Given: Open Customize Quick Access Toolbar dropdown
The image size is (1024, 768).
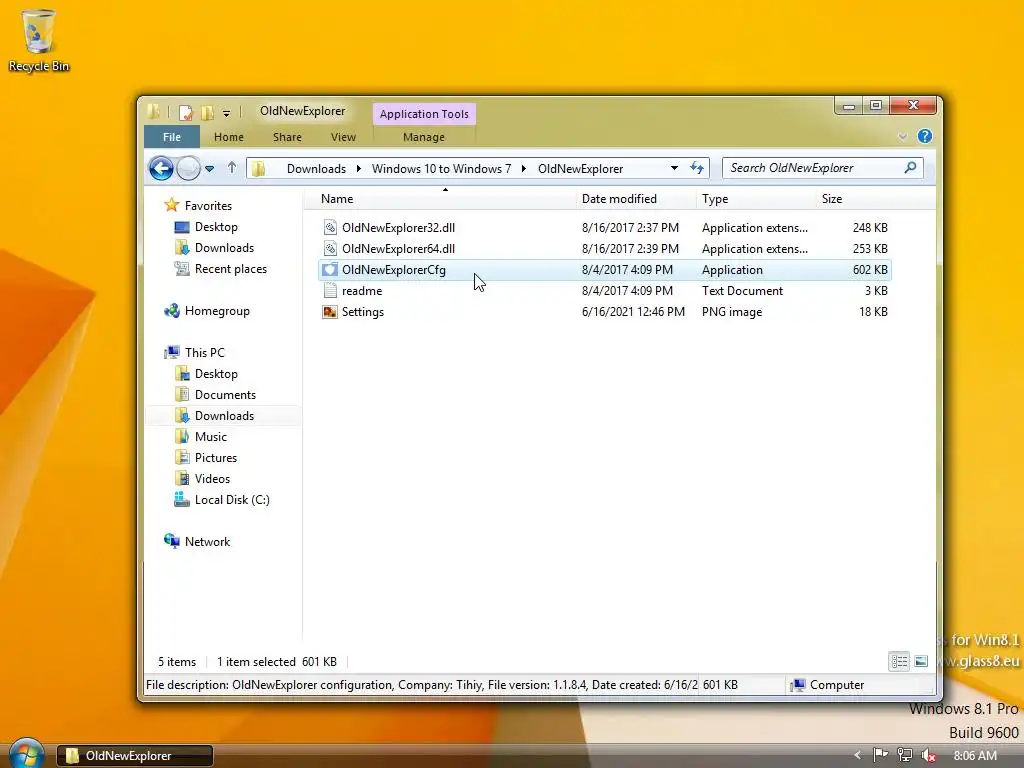Looking at the screenshot, I should coord(226,113).
